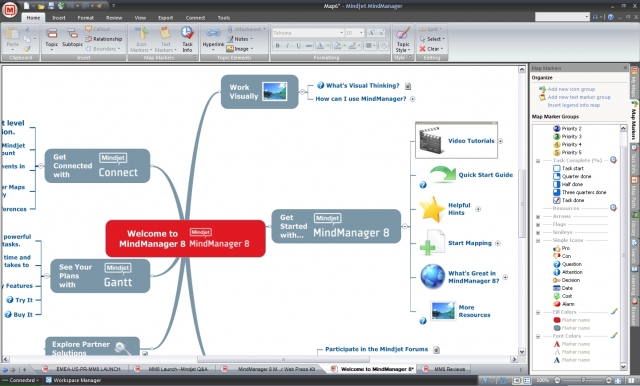Viewport: 640px width, 386px height.
Task: Open the Topic Style brush icon
Action: [403, 33]
